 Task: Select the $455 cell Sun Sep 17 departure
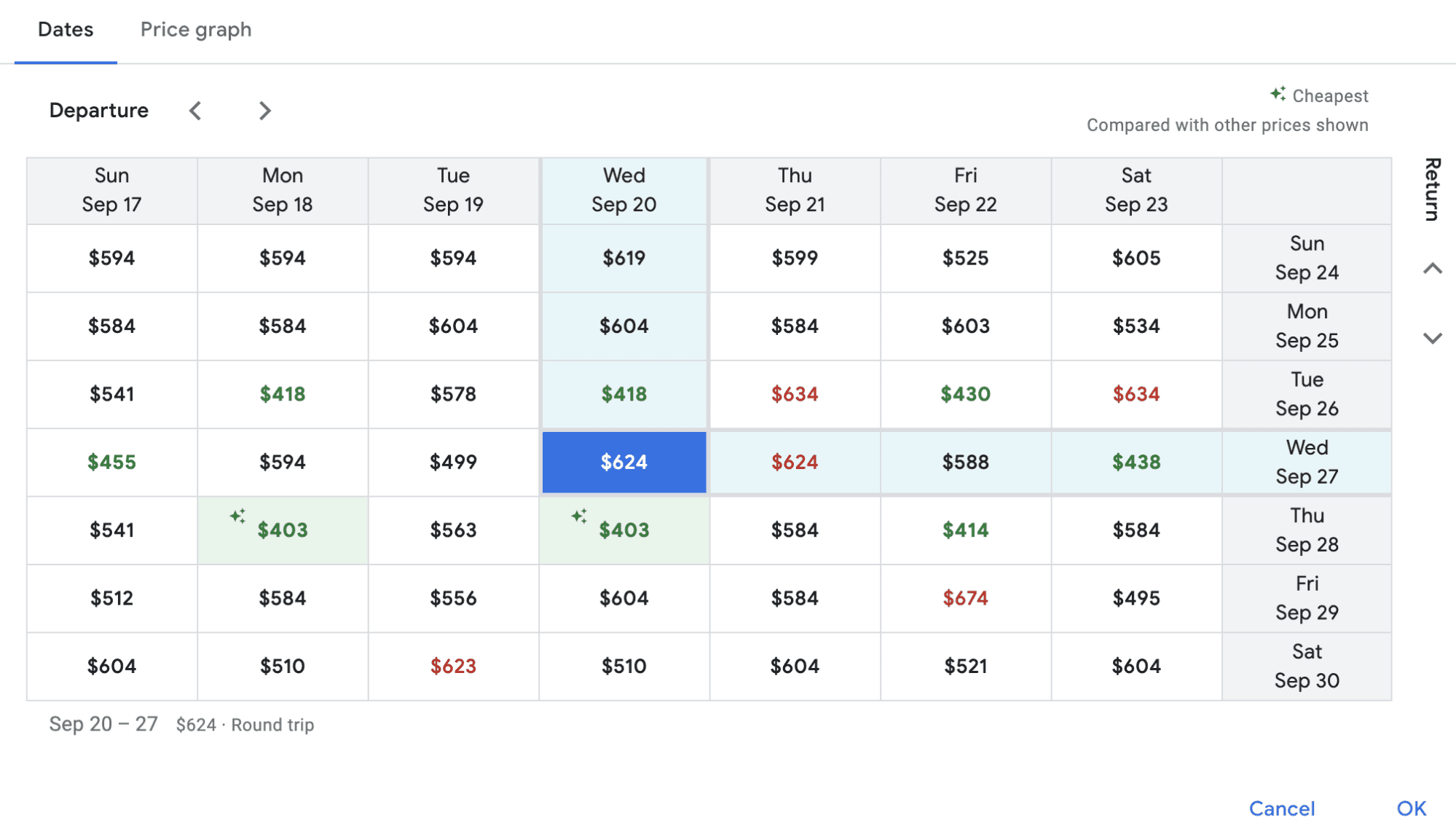click(112, 461)
